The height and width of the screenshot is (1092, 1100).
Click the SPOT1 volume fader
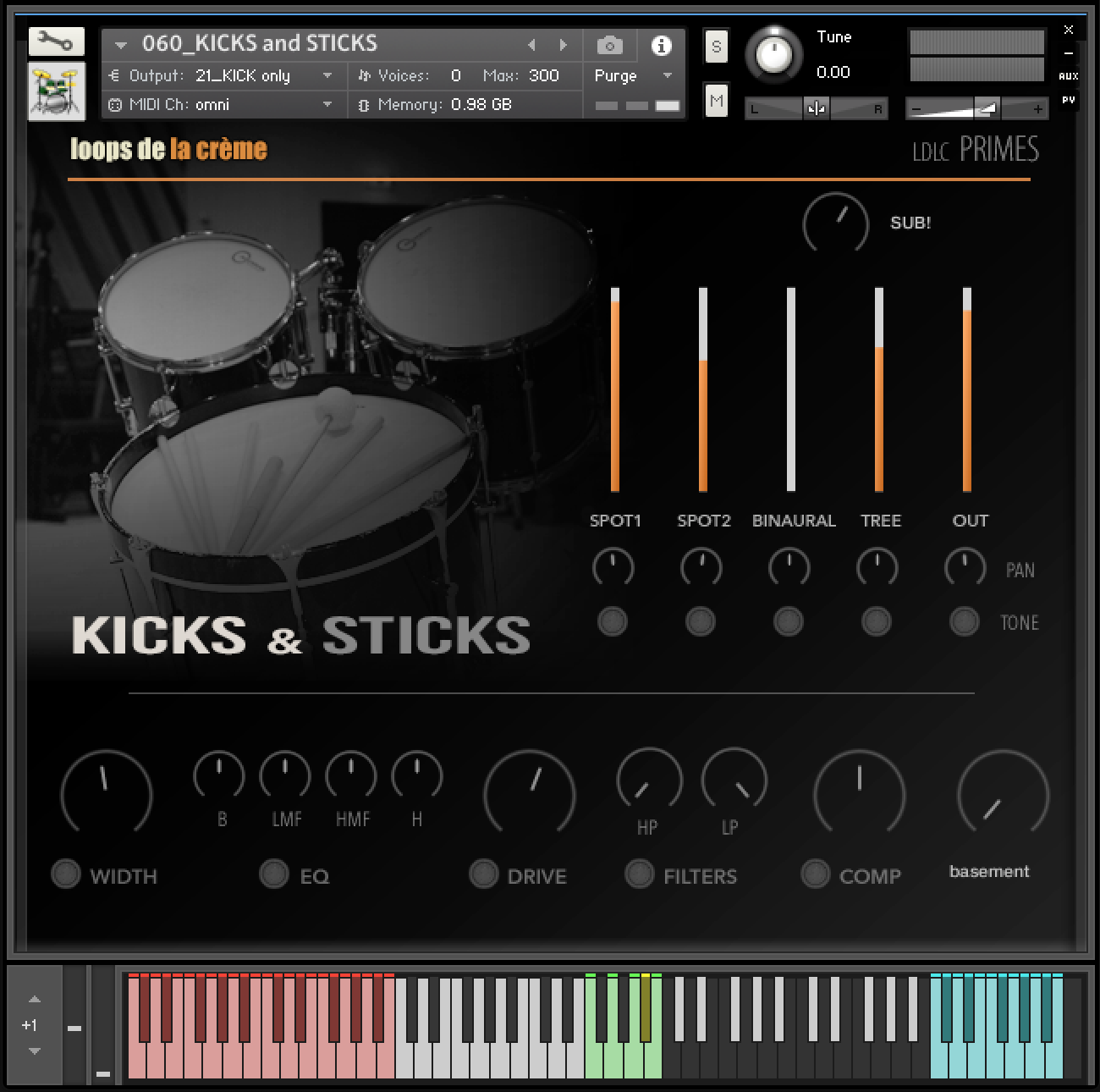point(615,389)
